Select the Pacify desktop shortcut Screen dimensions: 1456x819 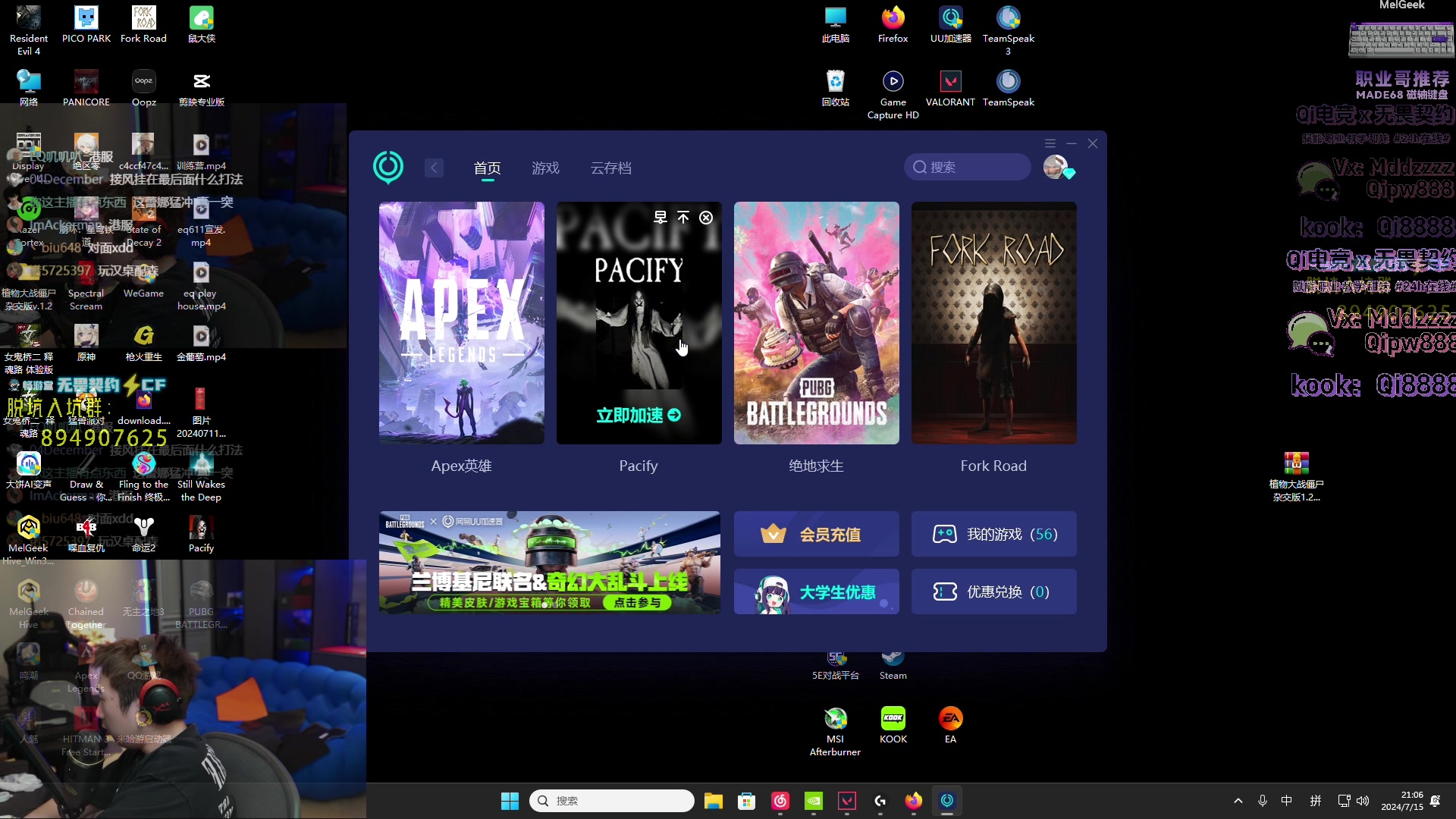point(202,535)
